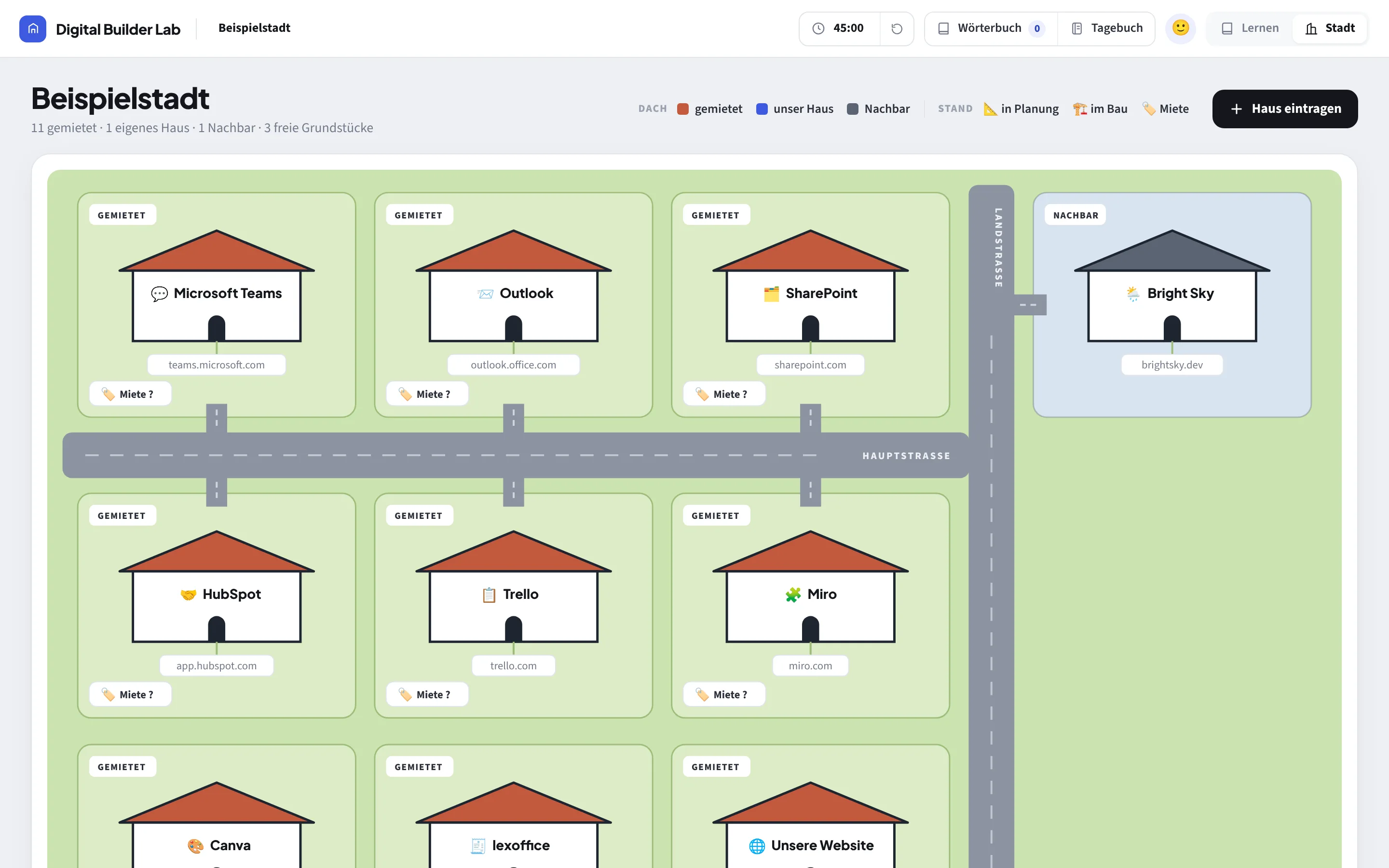Select the Bright Sky neighbor house
Viewport: 1389px width, 868px height.
tap(1171, 286)
